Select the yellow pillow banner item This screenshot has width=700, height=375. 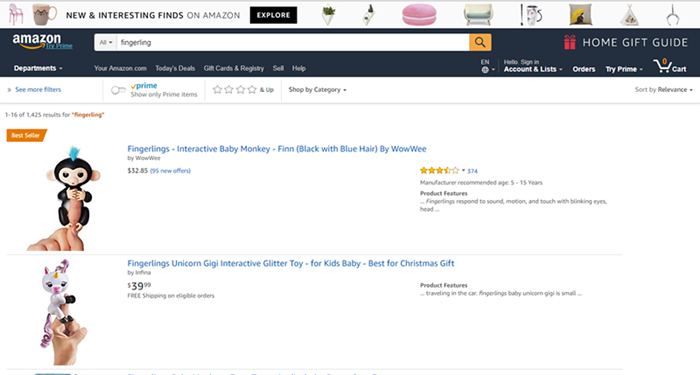pos(581,15)
